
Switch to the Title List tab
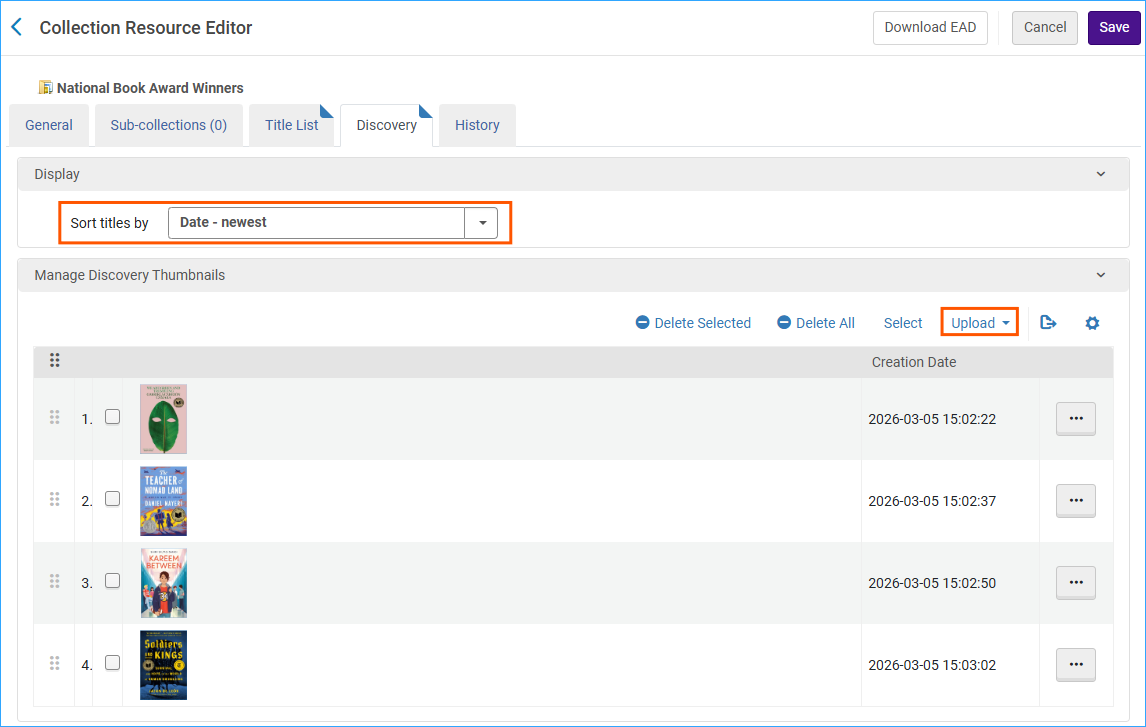(x=291, y=125)
